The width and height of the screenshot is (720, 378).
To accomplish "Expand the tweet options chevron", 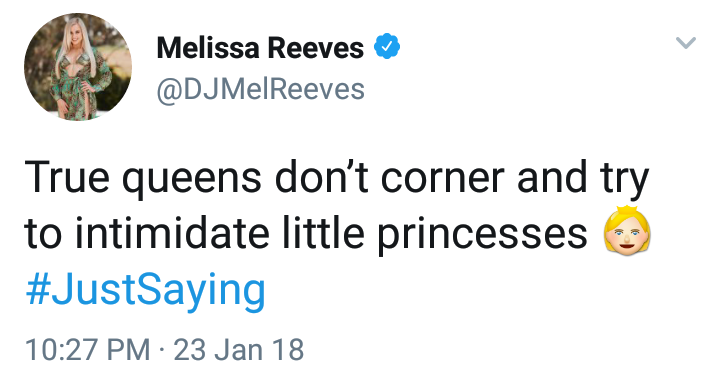I will 686,43.
